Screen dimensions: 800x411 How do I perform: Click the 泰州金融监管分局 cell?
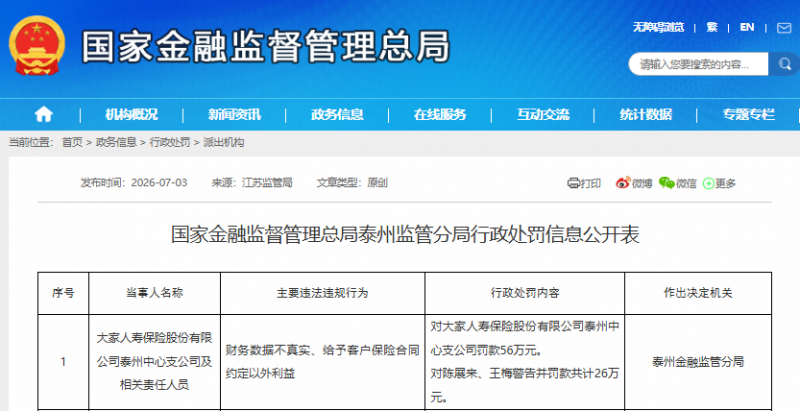[x=698, y=362]
